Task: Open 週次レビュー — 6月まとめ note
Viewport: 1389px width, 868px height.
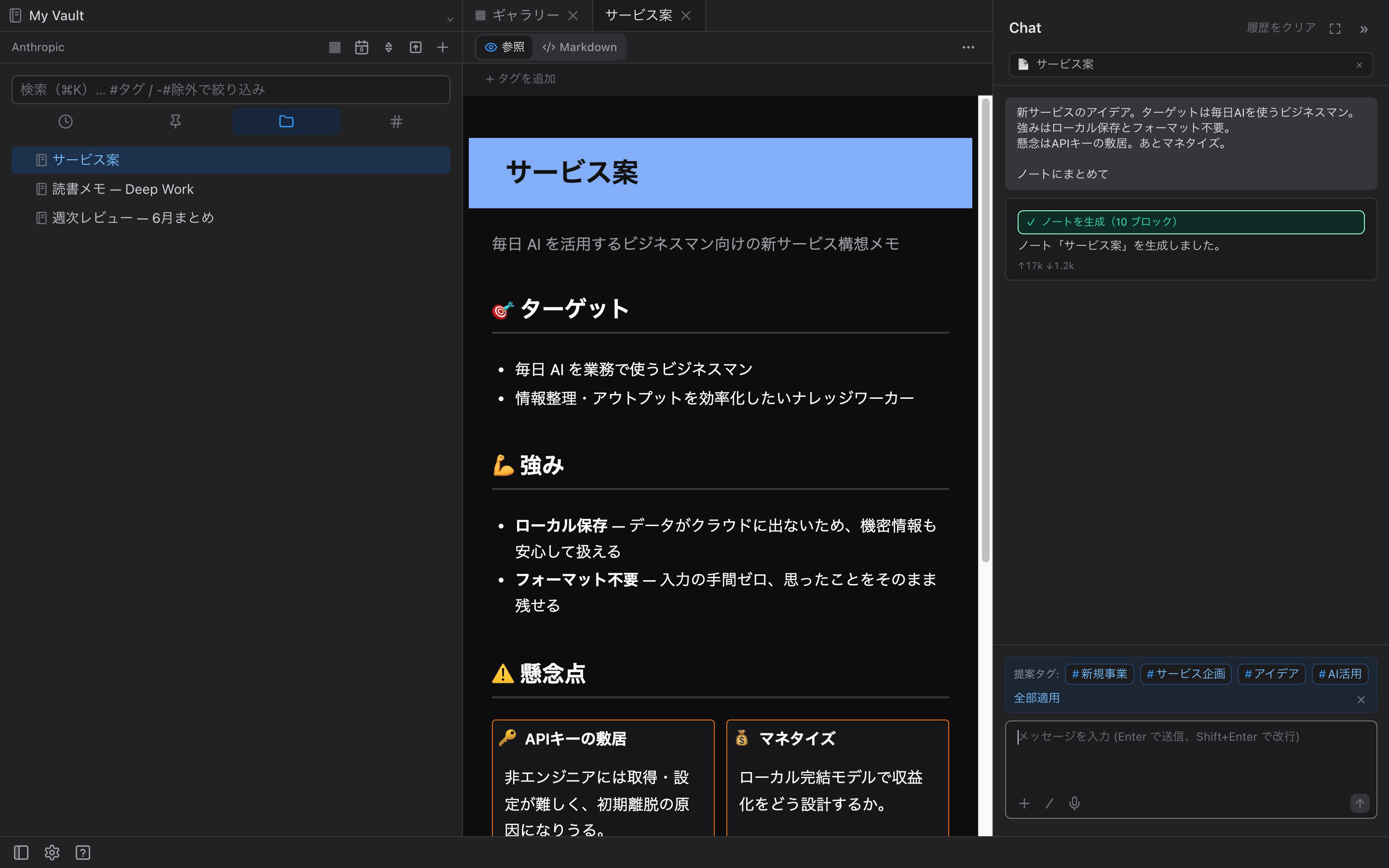Action: (231, 217)
